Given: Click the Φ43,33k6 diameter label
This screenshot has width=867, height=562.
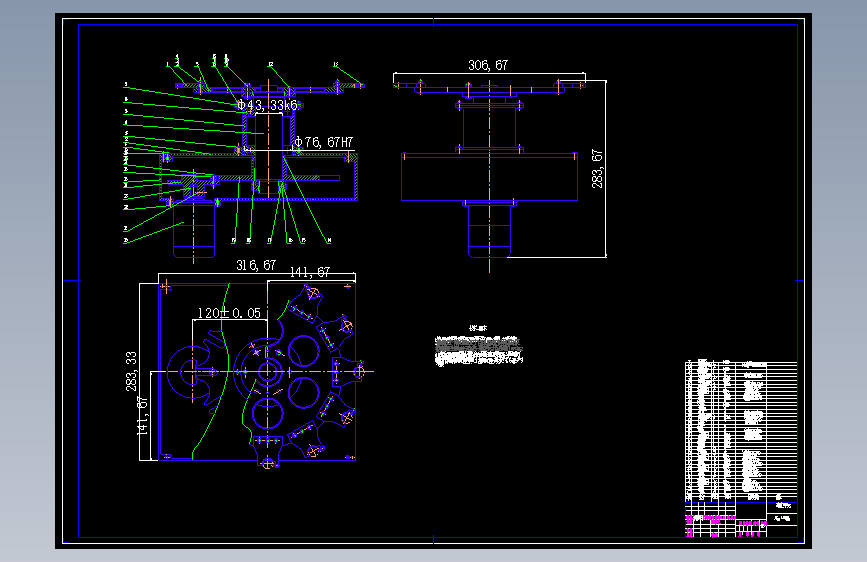Looking at the screenshot, I should 268,105.
